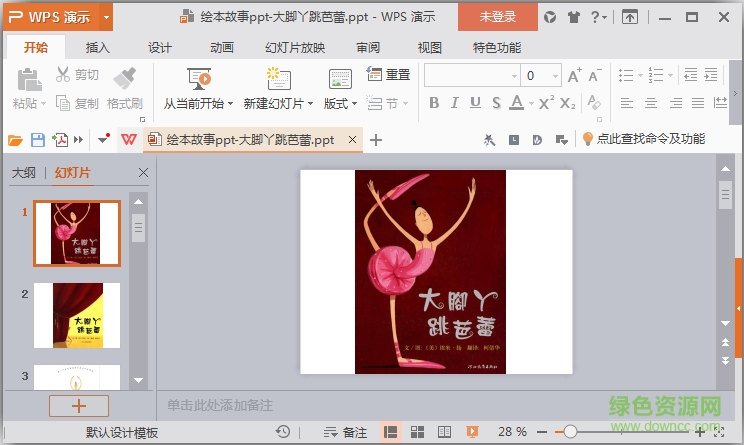744x445 pixels.
Task: Click the Copy icon
Action: point(63,103)
